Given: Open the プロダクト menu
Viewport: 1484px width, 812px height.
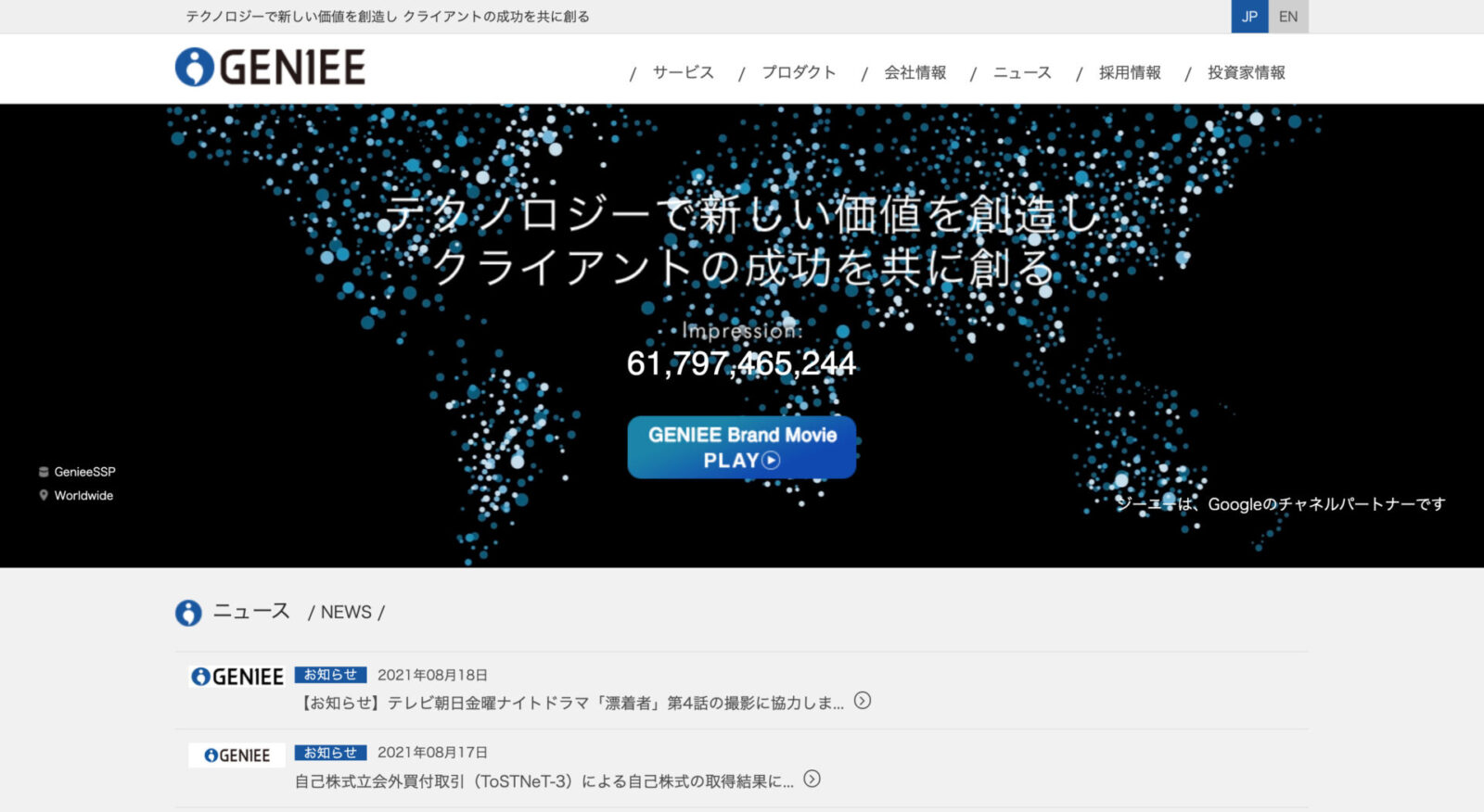Looking at the screenshot, I should point(799,72).
